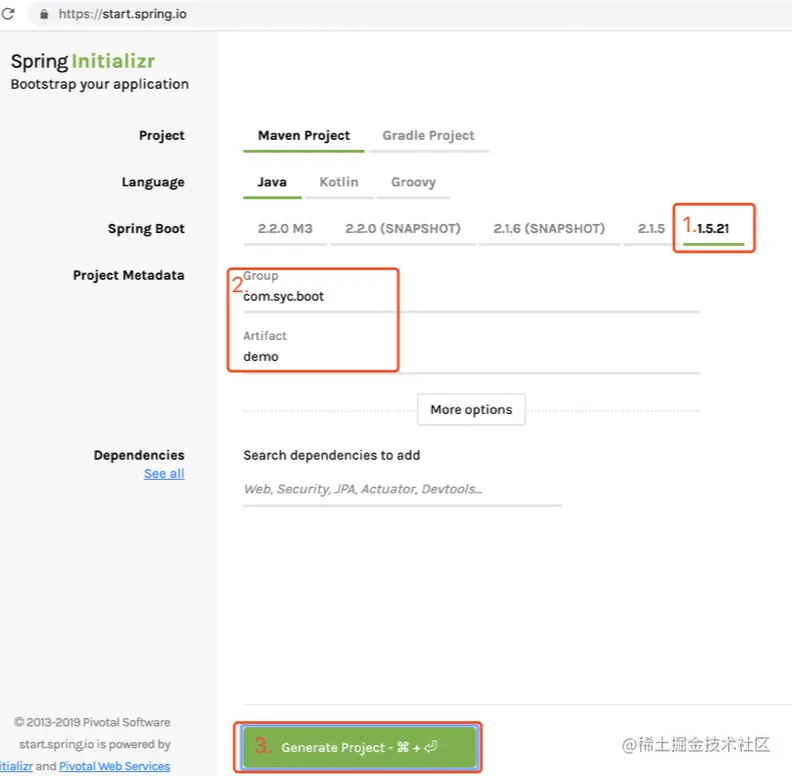Viewport: 792px width, 776px height.
Task: Choose Java as the language
Action: click(x=272, y=182)
